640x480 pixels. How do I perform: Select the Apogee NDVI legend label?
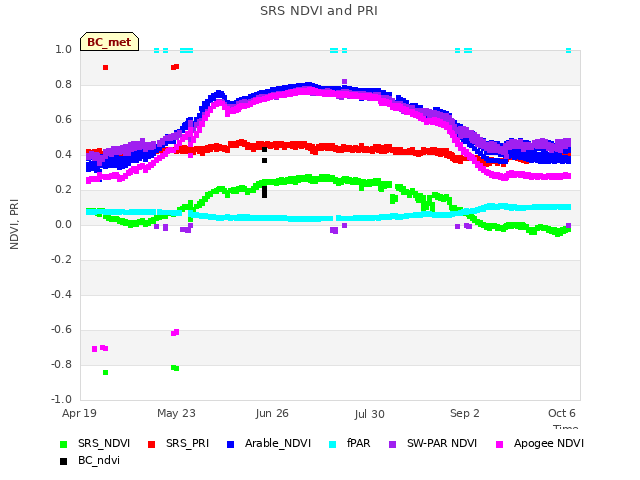549,444
